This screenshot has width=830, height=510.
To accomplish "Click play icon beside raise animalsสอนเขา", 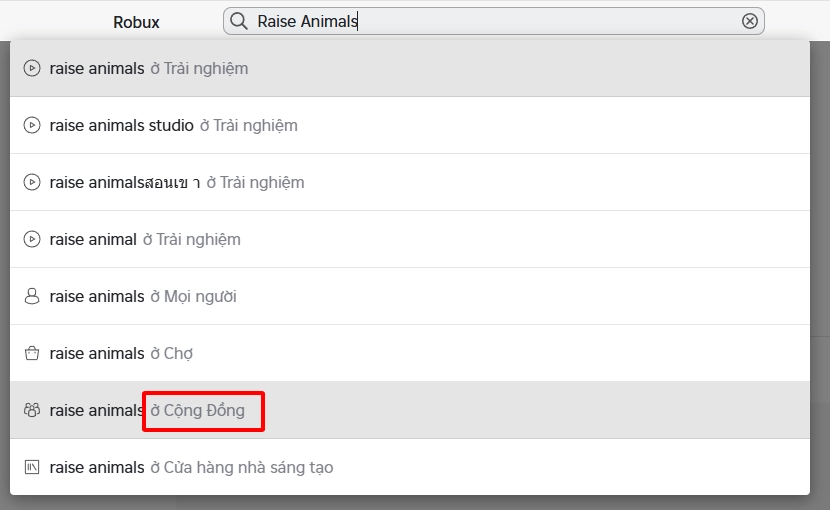I will pyautogui.click(x=32, y=183).
